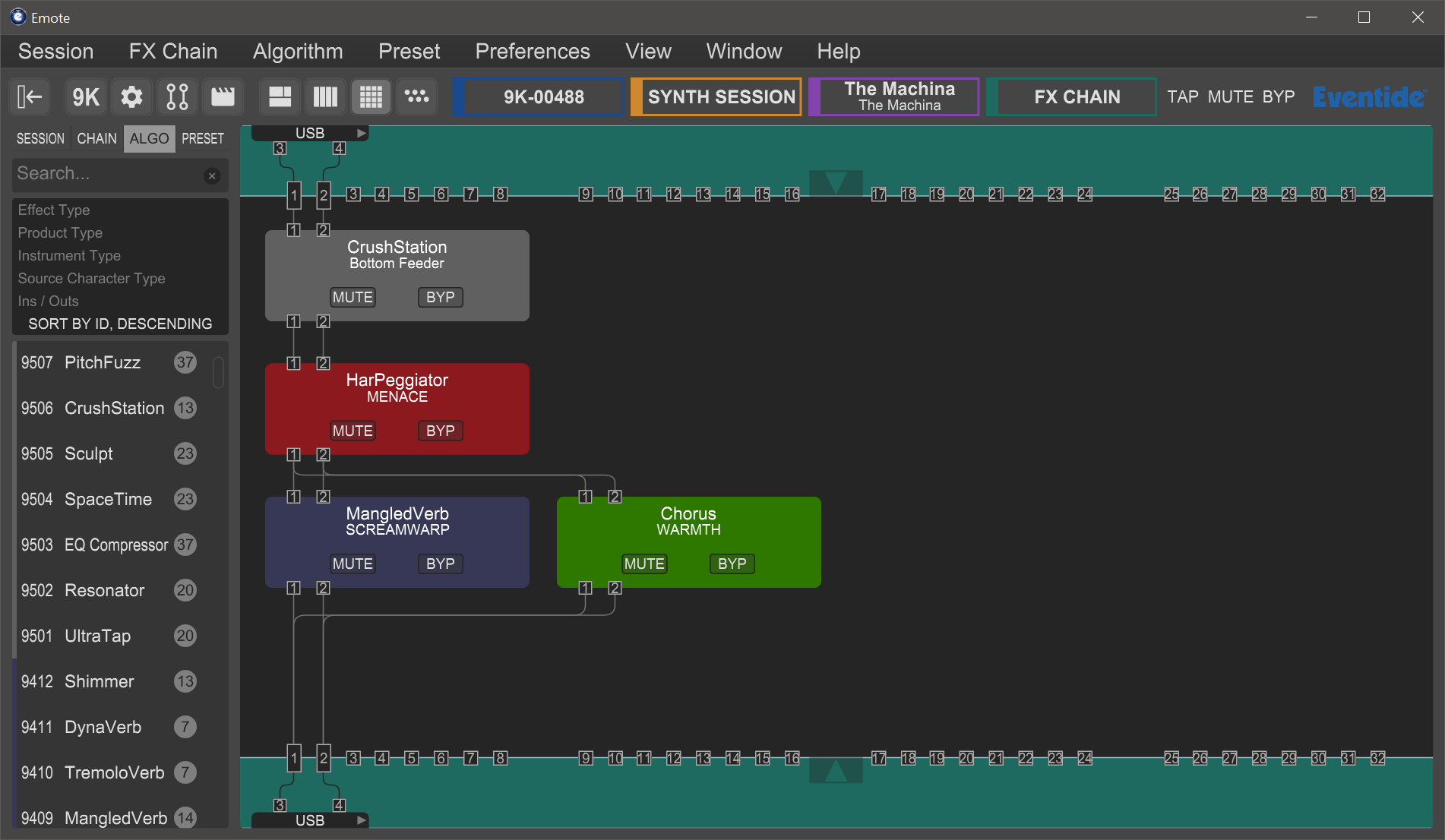Select the ALGO browser tab
This screenshot has height=840, width=1445.
tap(149, 138)
